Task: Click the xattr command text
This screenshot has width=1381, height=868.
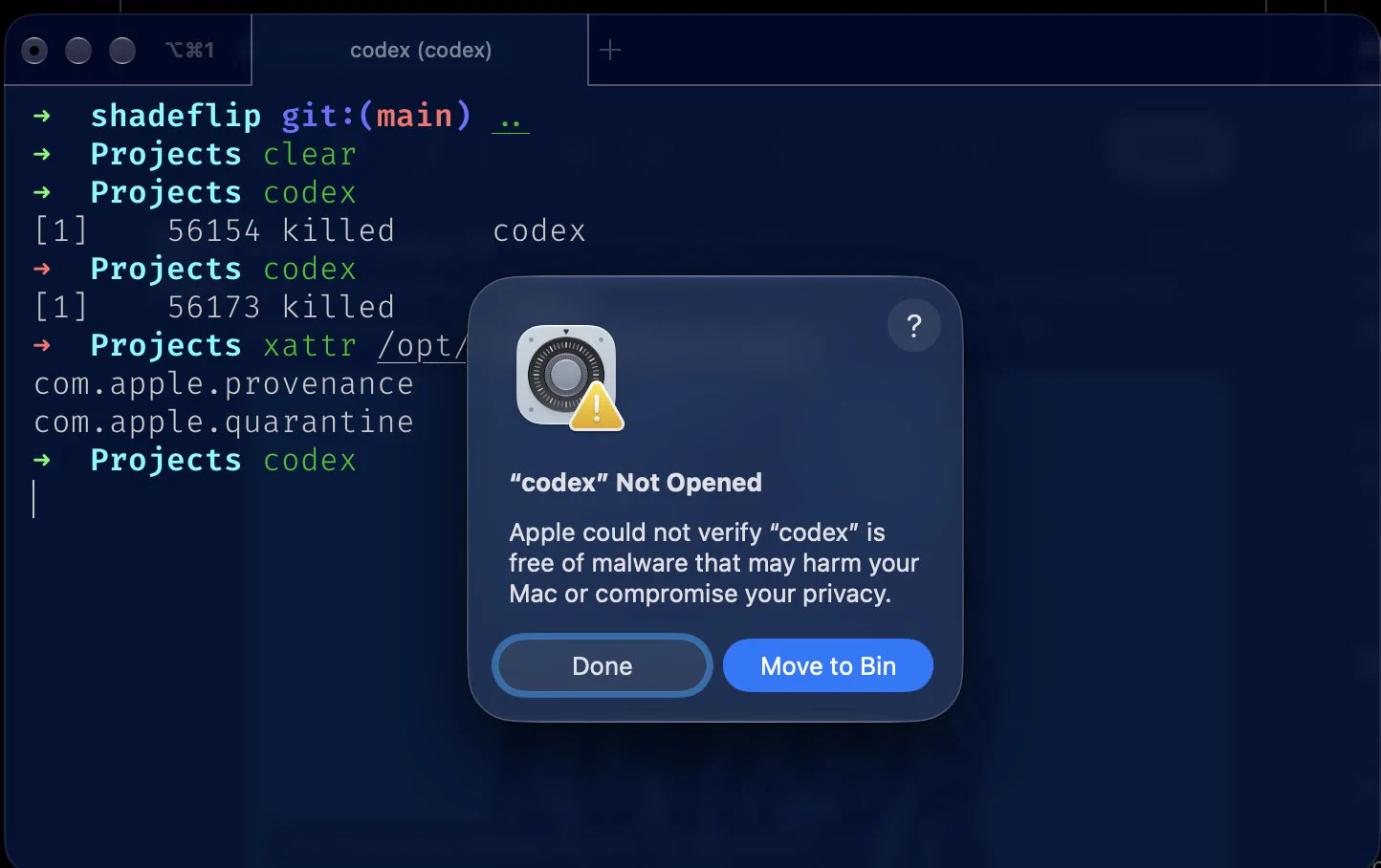Action: click(x=310, y=345)
